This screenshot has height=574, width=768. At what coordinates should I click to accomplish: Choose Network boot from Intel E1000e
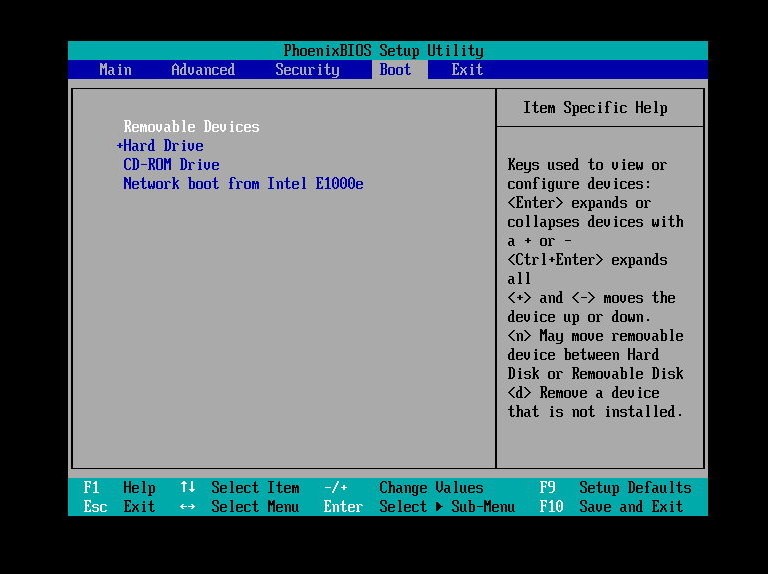243,184
